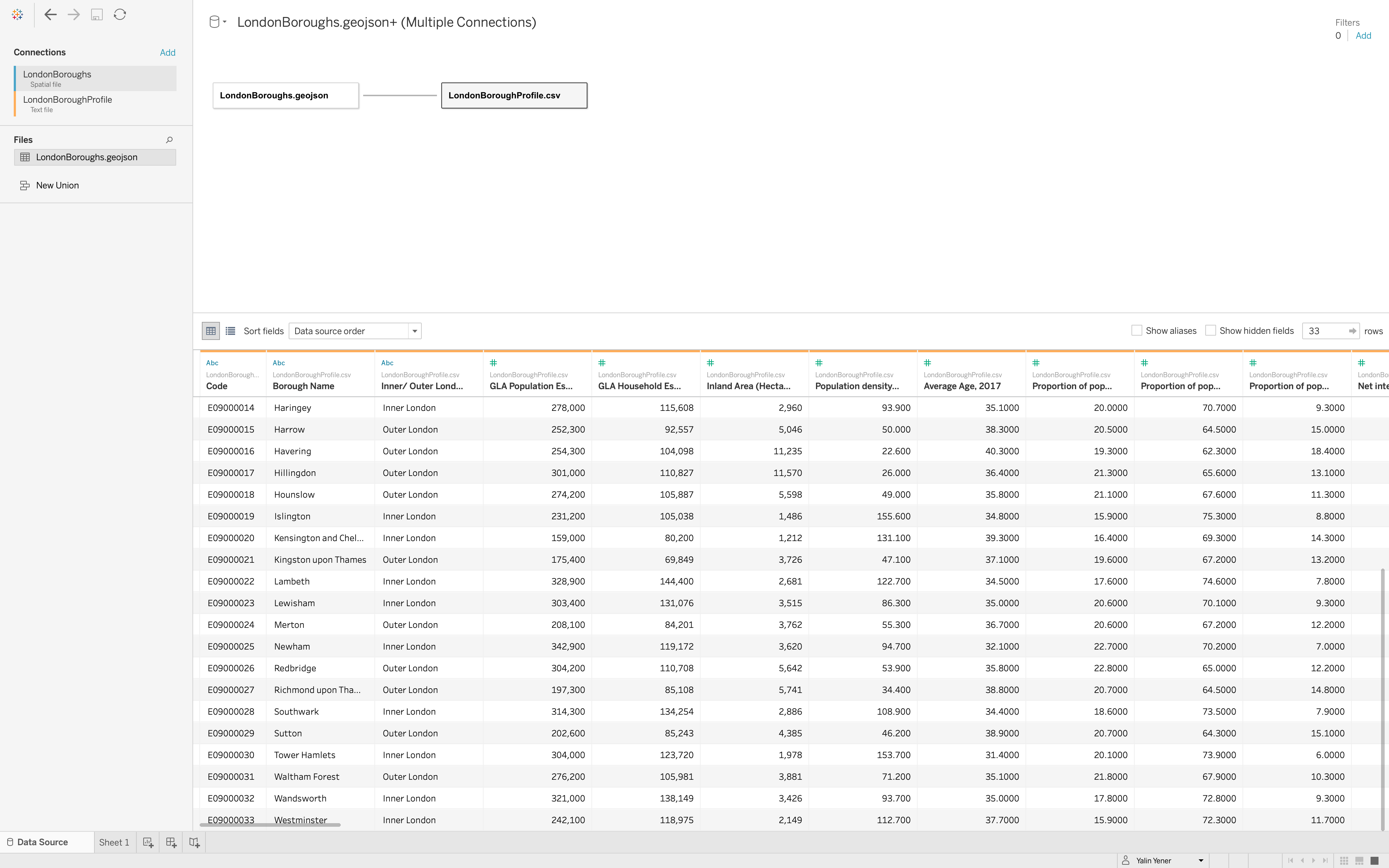Click the new story icon
Viewport: 1389px width, 868px height.
(194, 842)
